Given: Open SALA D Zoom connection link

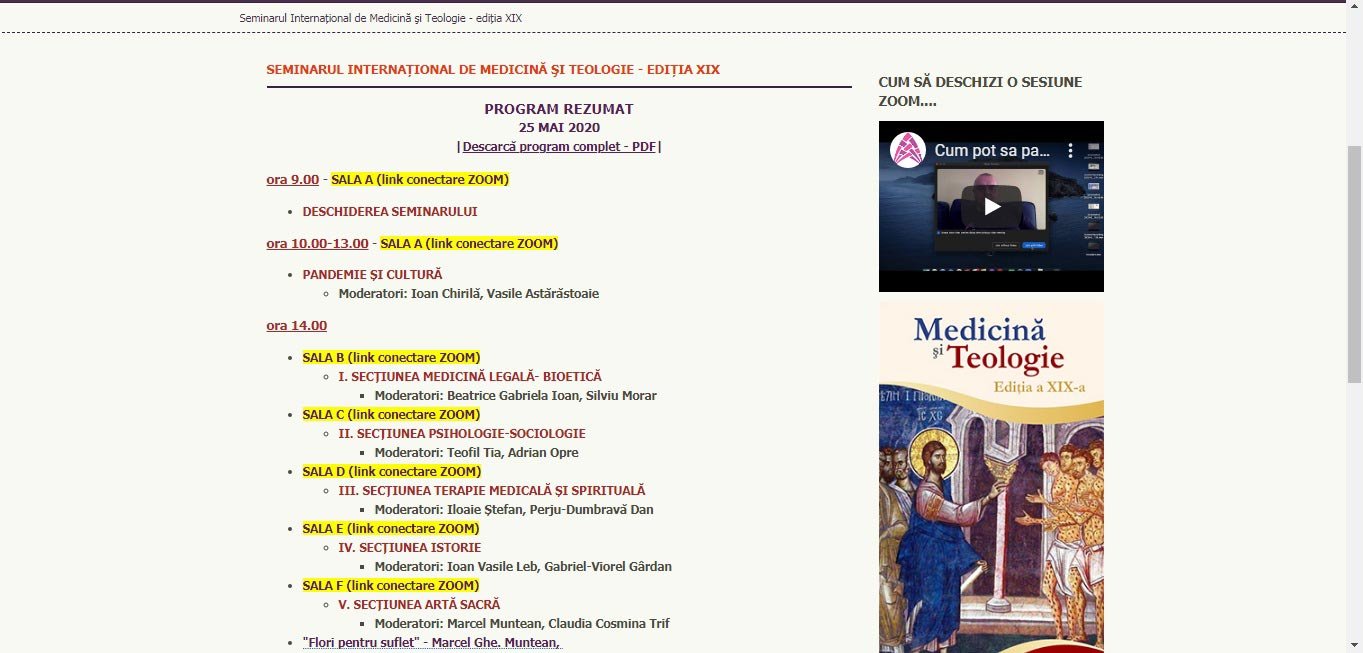Looking at the screenshot, I should tap(391, 471).
